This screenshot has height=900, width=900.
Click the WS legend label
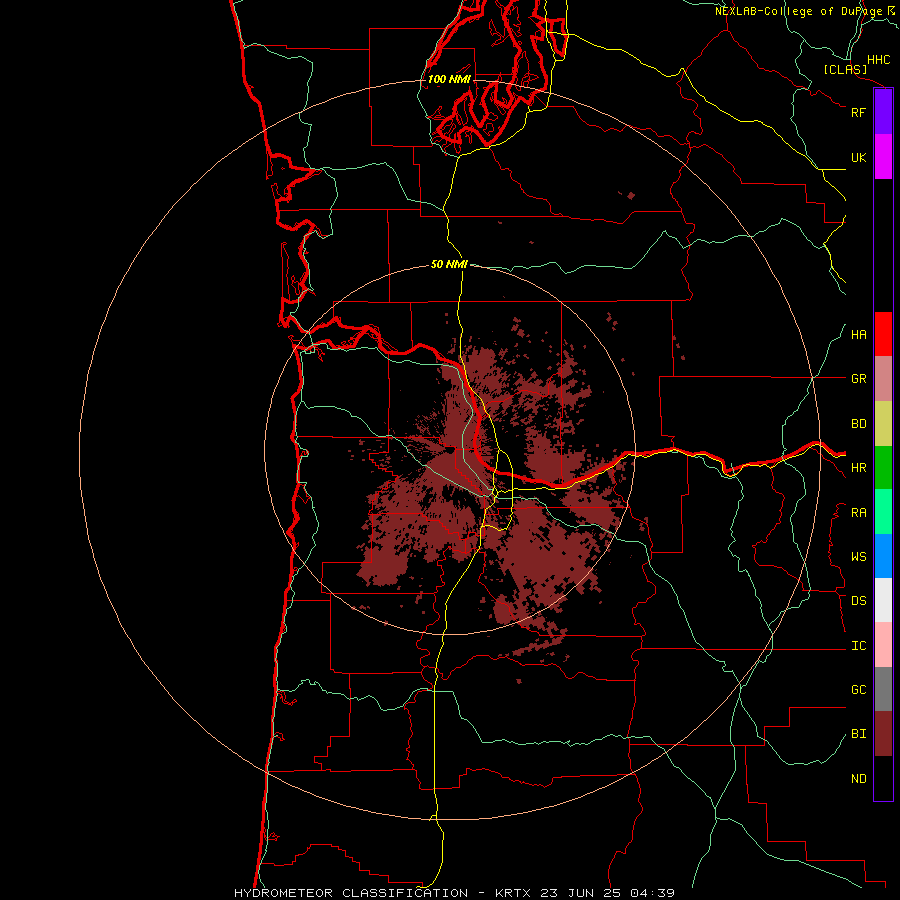858,557
